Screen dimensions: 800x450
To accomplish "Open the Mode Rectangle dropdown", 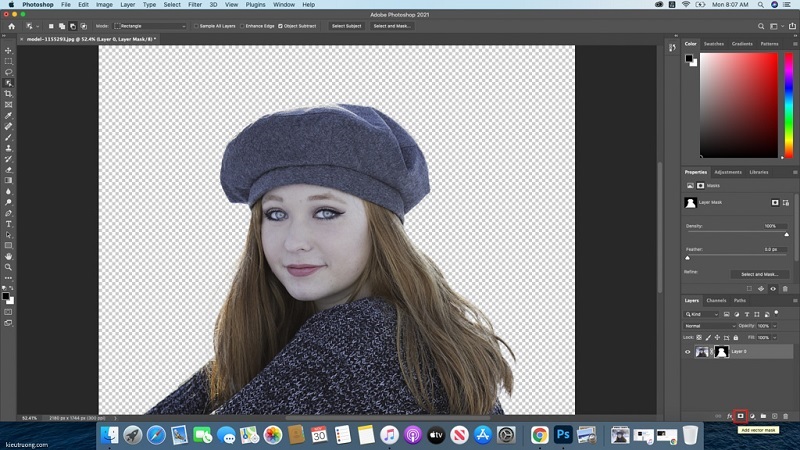I will coord(151,26).
